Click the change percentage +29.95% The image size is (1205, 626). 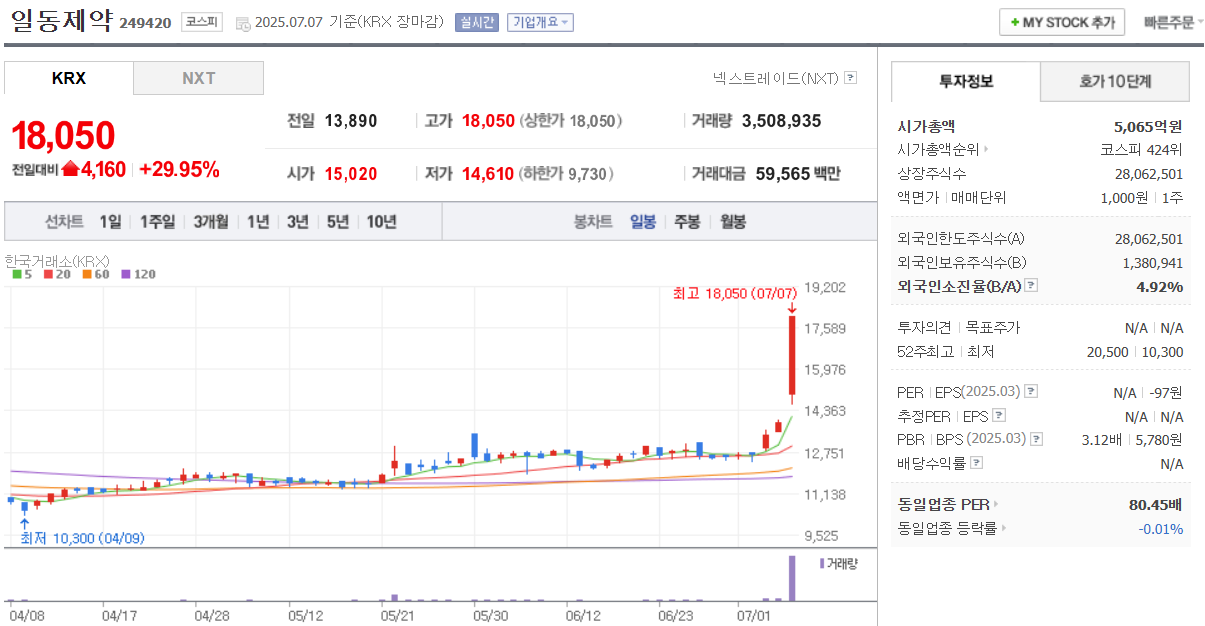click(x=179, y=169)
